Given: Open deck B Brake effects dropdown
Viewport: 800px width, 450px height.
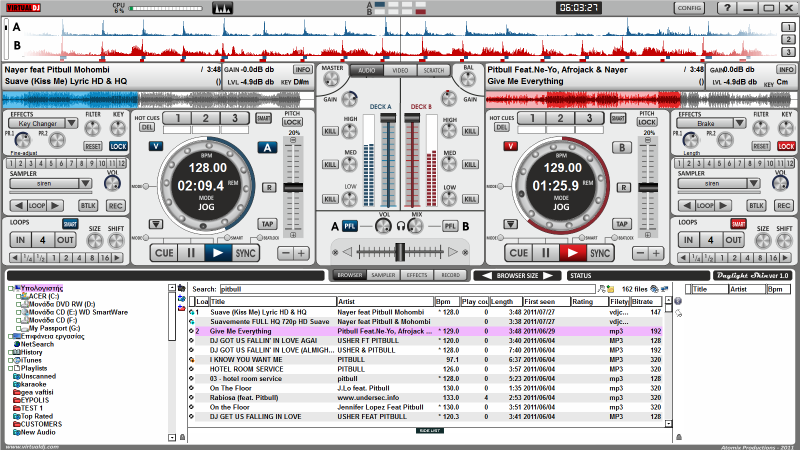Looking at the screenshot, I should point(740,123).
